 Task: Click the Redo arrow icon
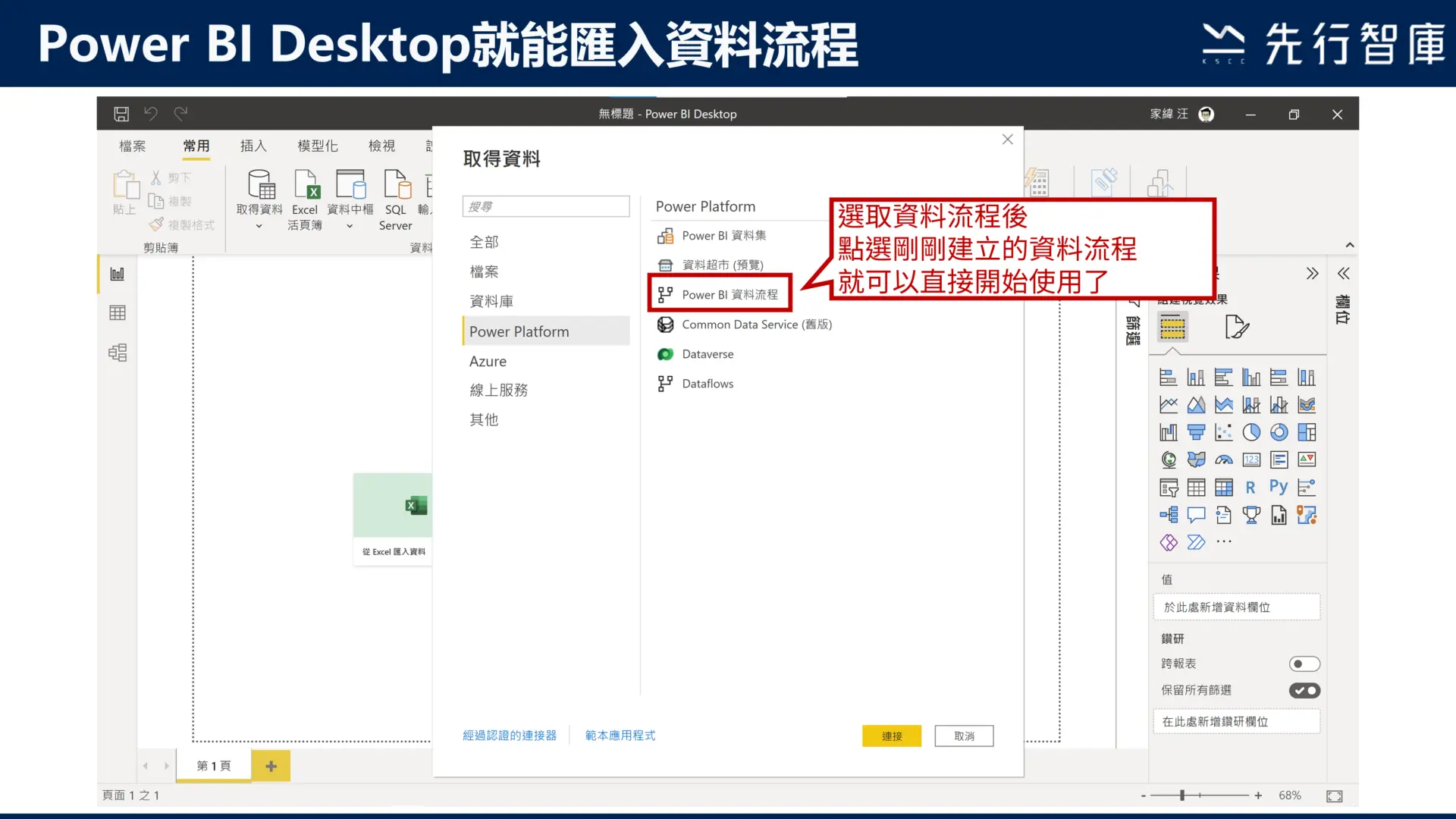point(180,114)
